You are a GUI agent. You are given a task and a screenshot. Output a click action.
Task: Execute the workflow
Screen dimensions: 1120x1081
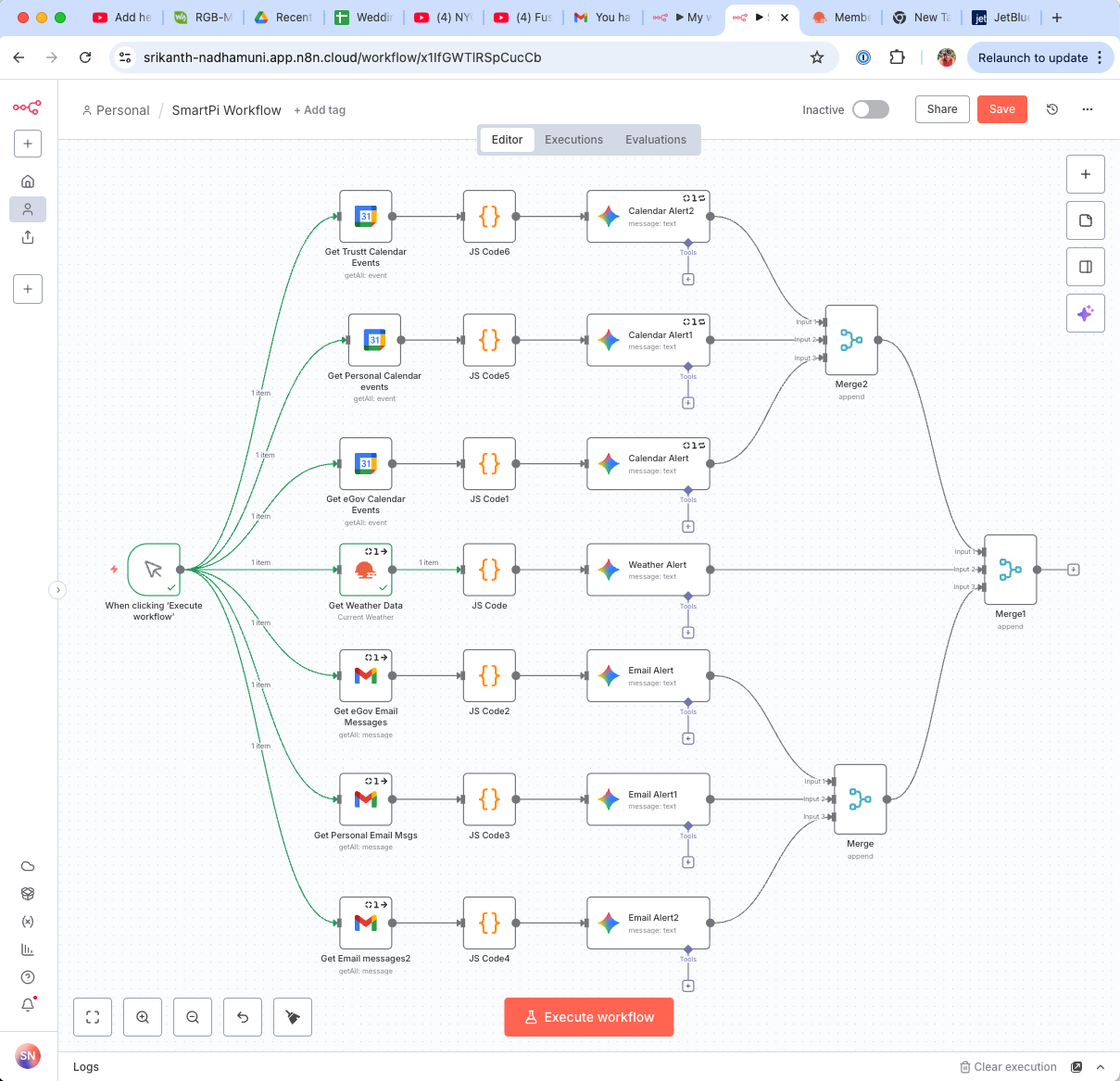pyautogui.click(x=588, y=1016)
